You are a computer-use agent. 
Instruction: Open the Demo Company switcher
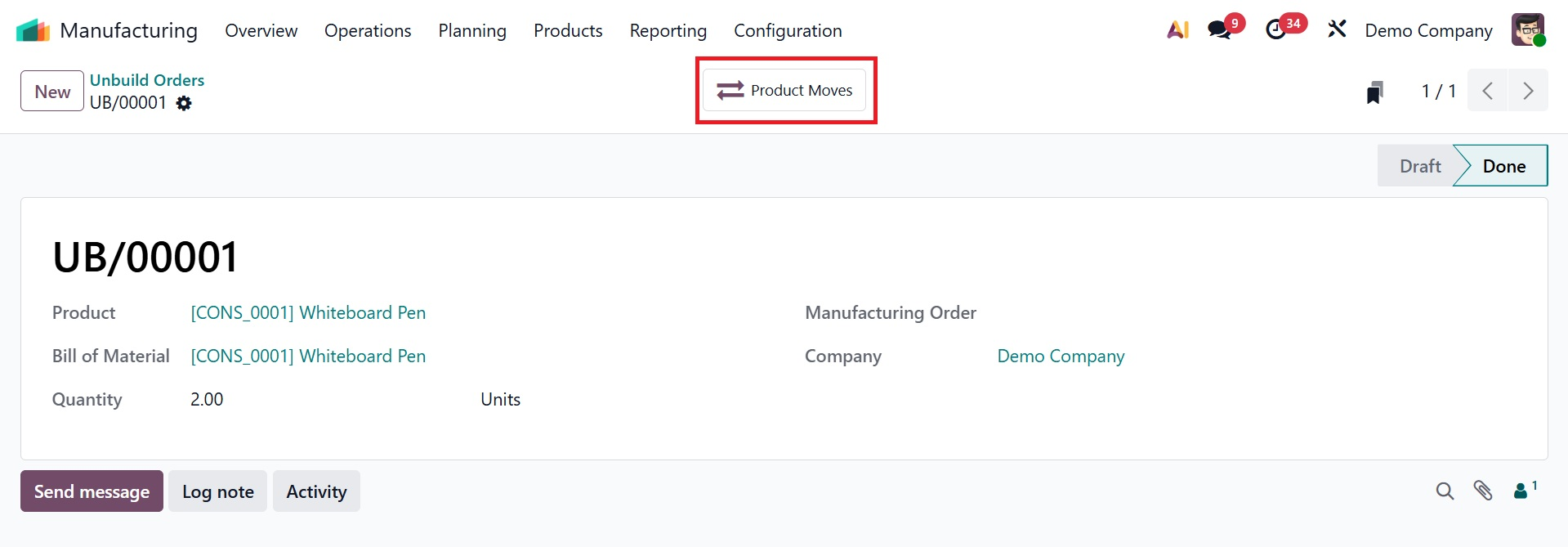[1428, 30]
